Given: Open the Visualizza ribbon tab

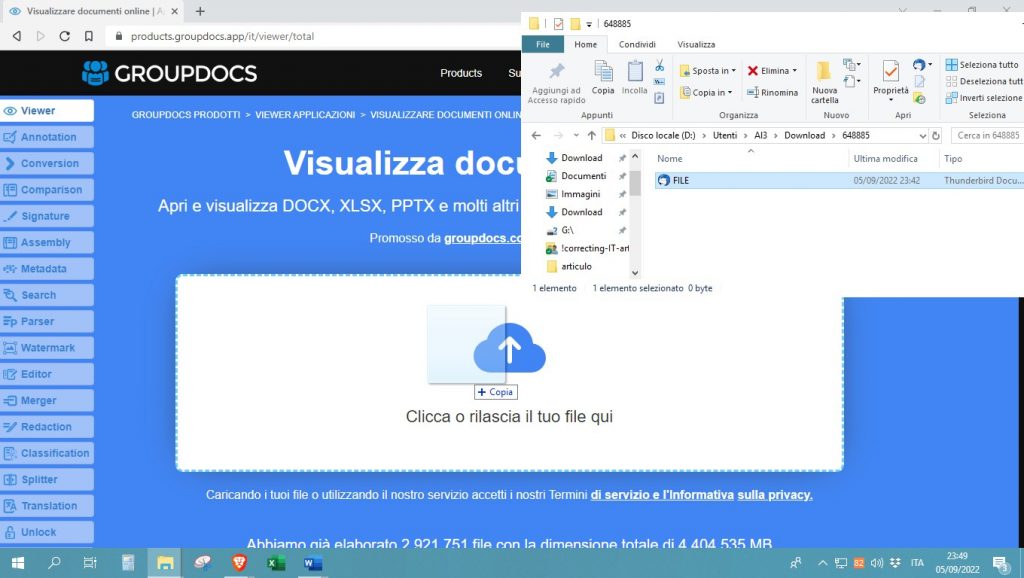Looking at the screenshot, I should (696, 44).
